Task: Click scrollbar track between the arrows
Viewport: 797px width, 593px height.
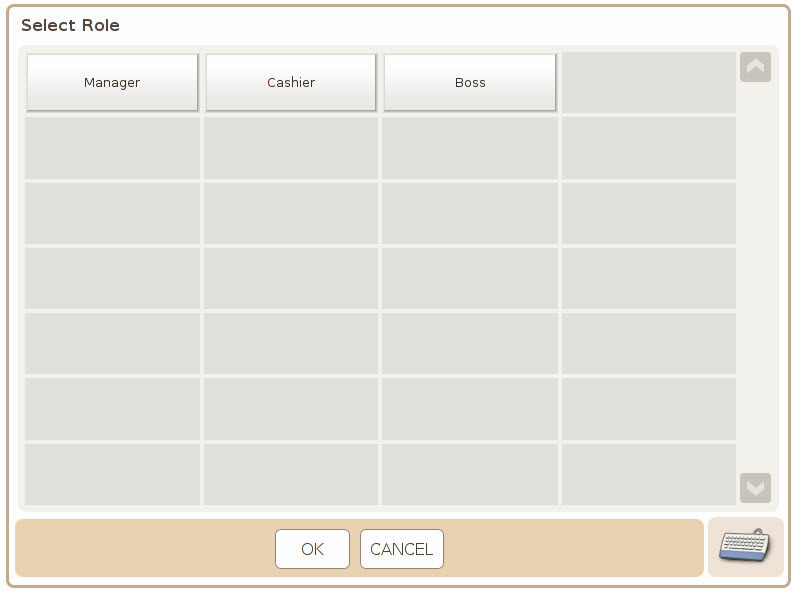Action: [x=755, y=277]
